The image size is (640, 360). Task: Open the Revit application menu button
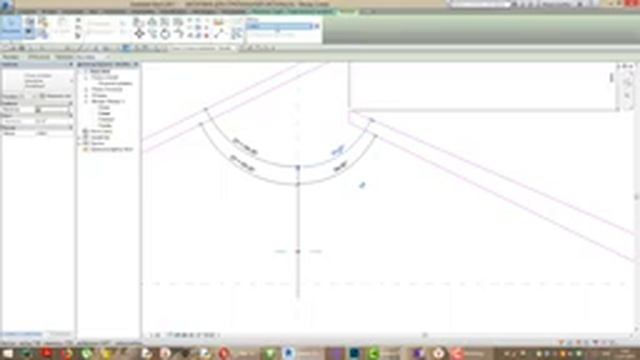(6, 5)
